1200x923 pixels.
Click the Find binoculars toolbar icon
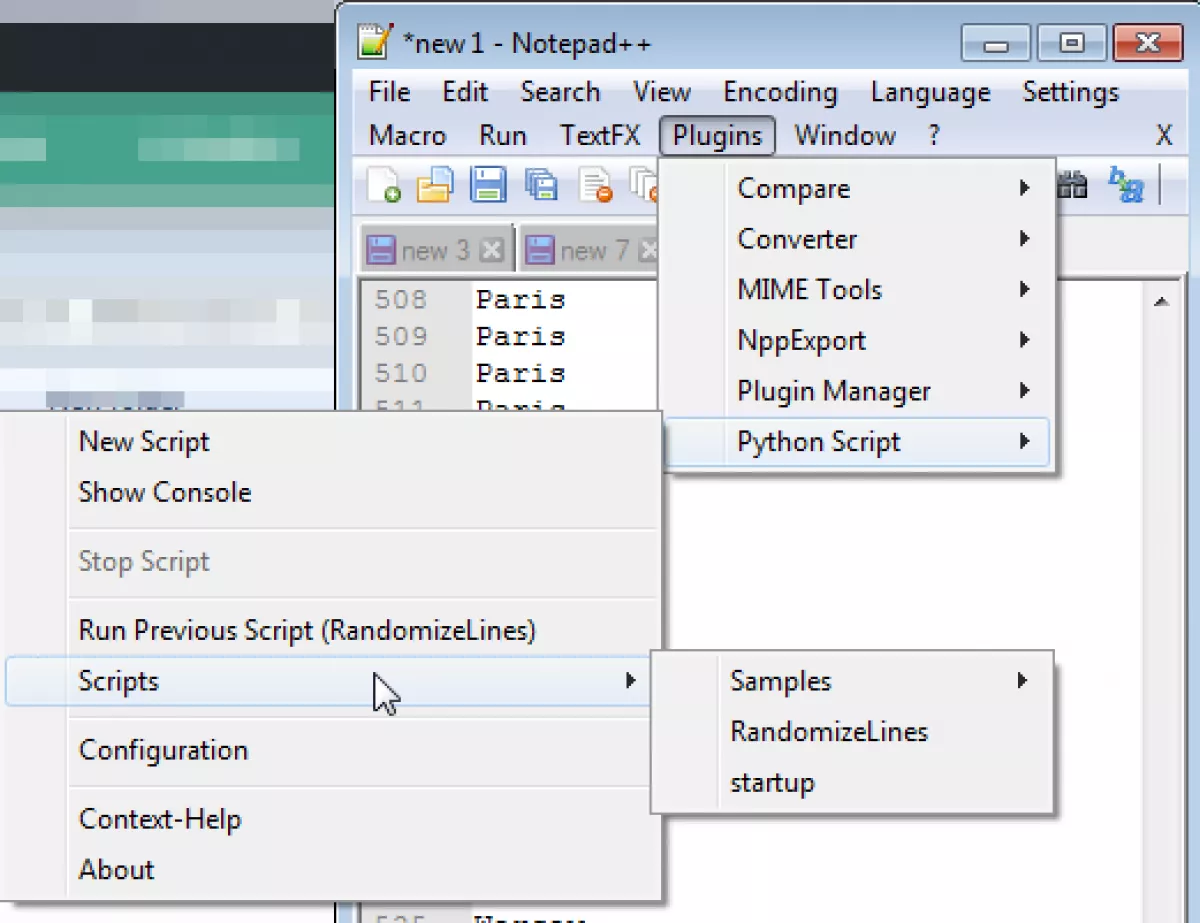(x=1073, y=186)
